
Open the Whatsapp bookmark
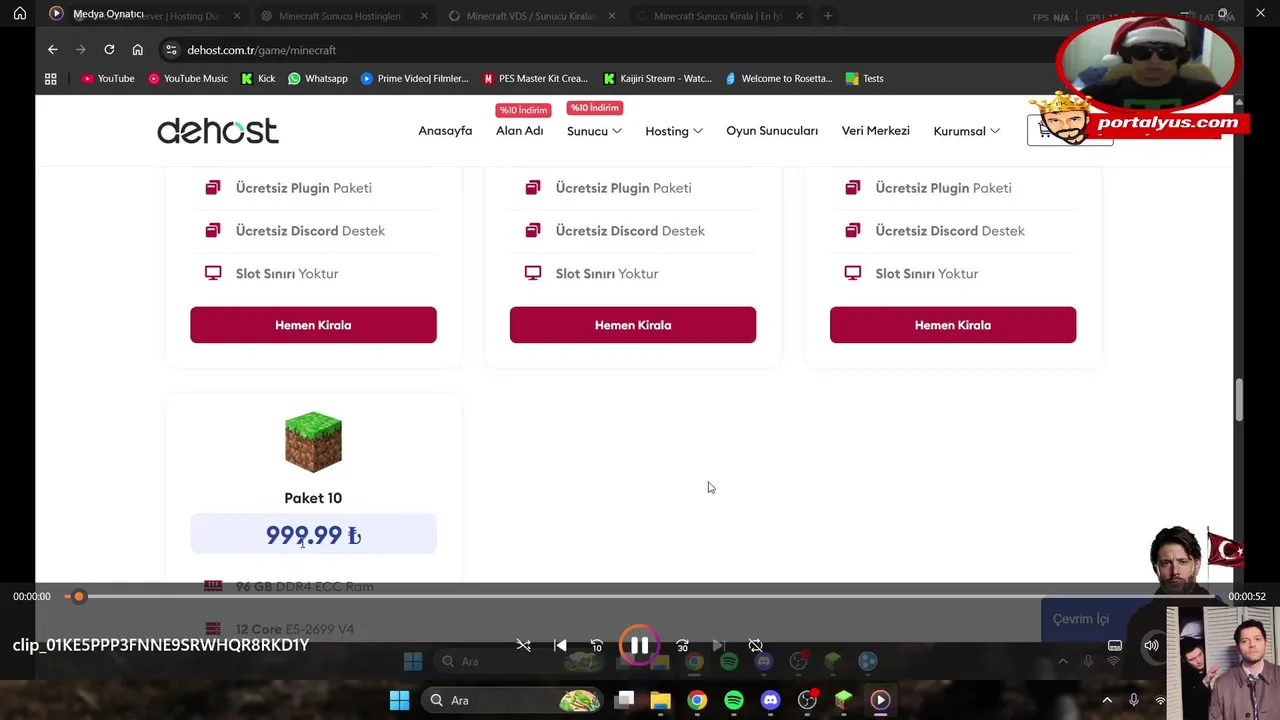coord(317,78)
